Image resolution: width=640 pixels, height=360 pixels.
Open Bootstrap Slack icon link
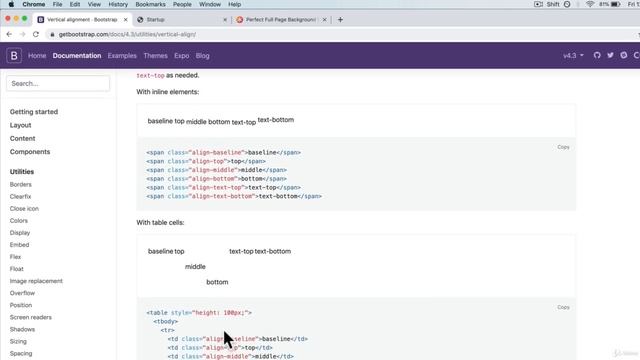624,55
